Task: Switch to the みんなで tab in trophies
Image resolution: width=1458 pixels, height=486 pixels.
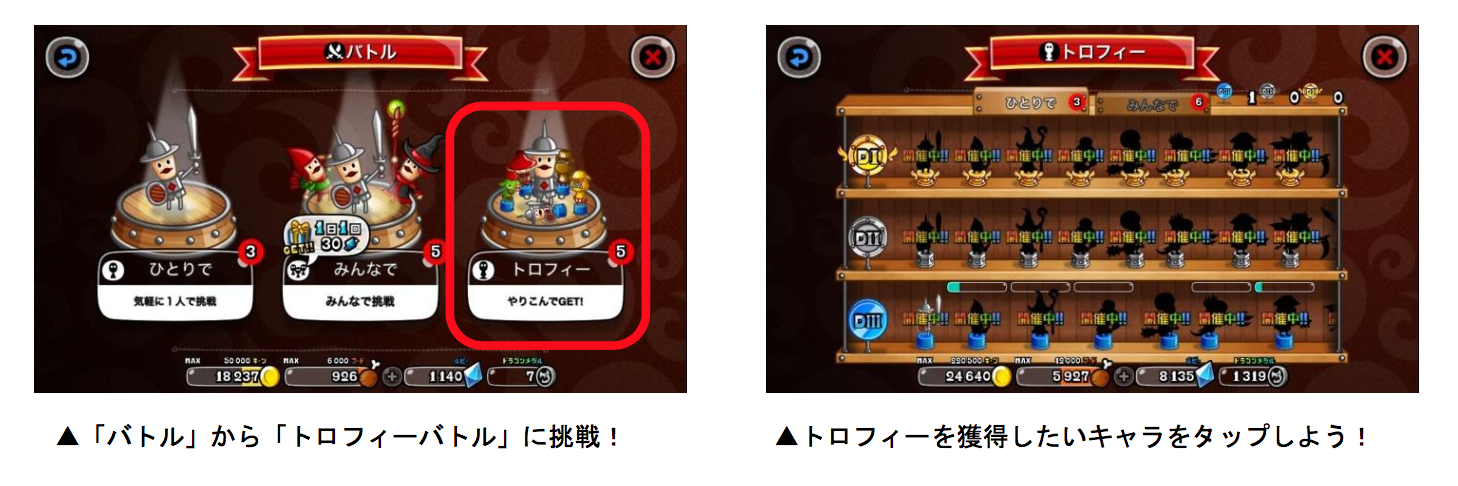Action: click(1151, 103)
